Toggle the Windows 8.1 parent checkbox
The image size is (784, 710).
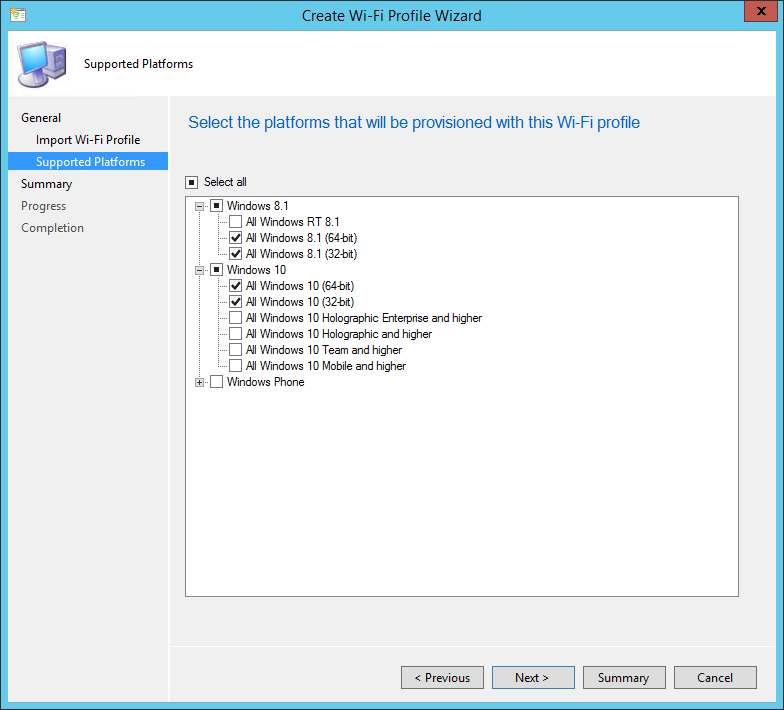(x=216, y=206)
